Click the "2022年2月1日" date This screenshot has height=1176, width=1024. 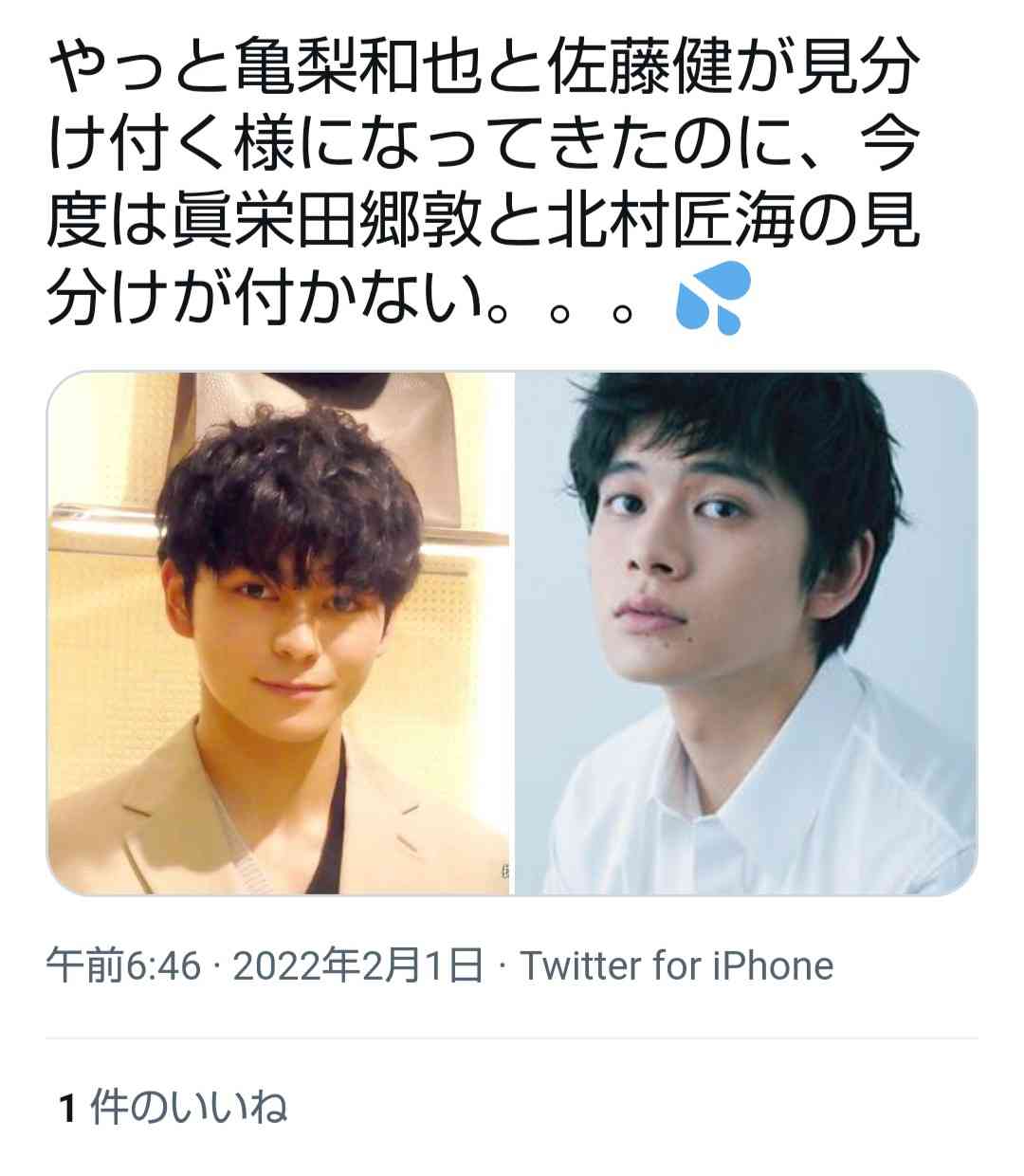click(357, 966)
